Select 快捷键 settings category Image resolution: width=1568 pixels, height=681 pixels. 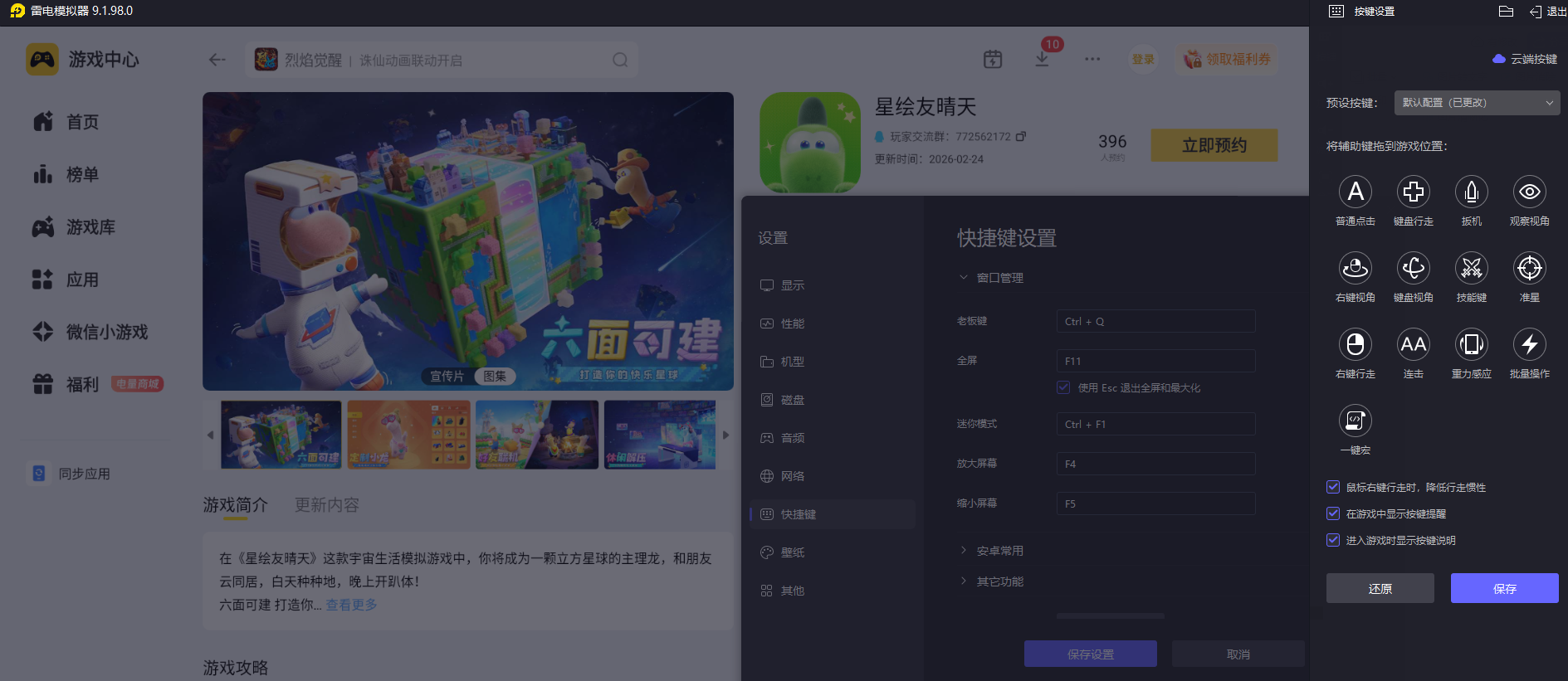click(x=833, y=514)
